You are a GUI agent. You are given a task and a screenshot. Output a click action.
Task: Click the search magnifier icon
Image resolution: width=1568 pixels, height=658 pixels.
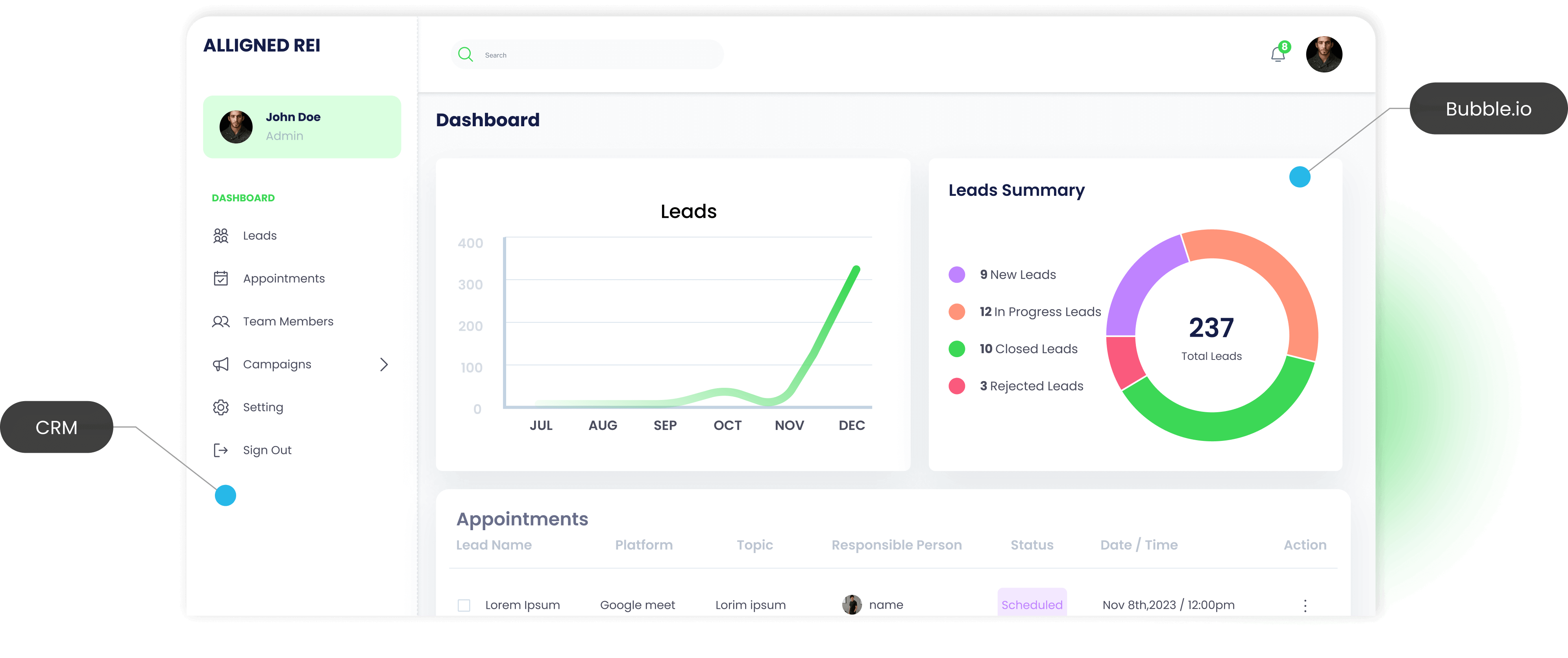click(x=466, y=55)
